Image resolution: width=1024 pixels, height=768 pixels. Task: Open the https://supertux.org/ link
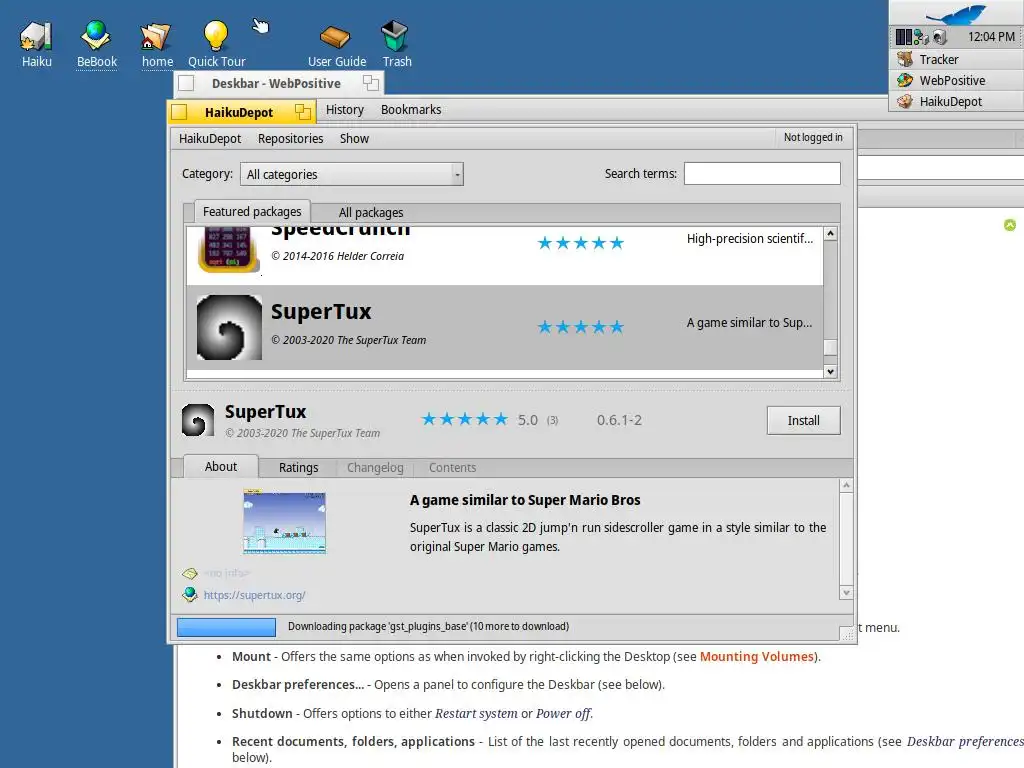tap(254, 595)
